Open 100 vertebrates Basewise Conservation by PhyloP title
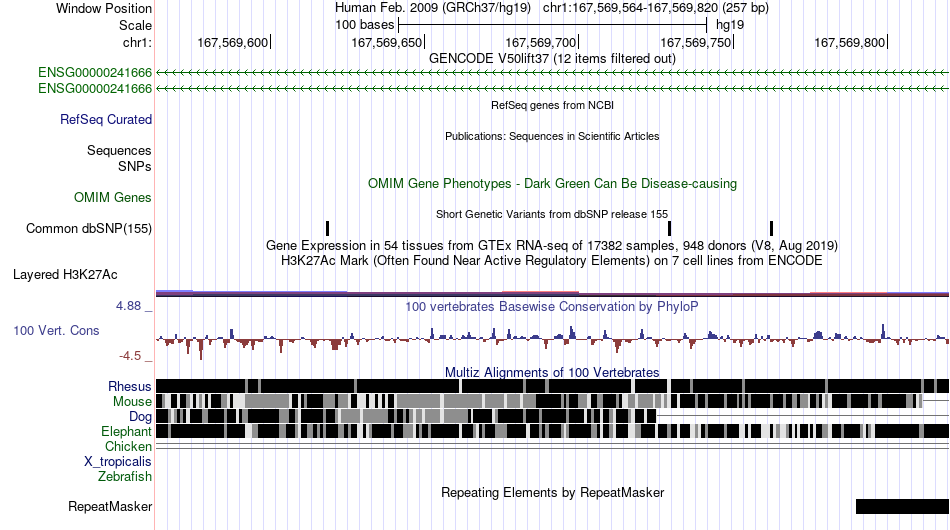 pos(552,306)
